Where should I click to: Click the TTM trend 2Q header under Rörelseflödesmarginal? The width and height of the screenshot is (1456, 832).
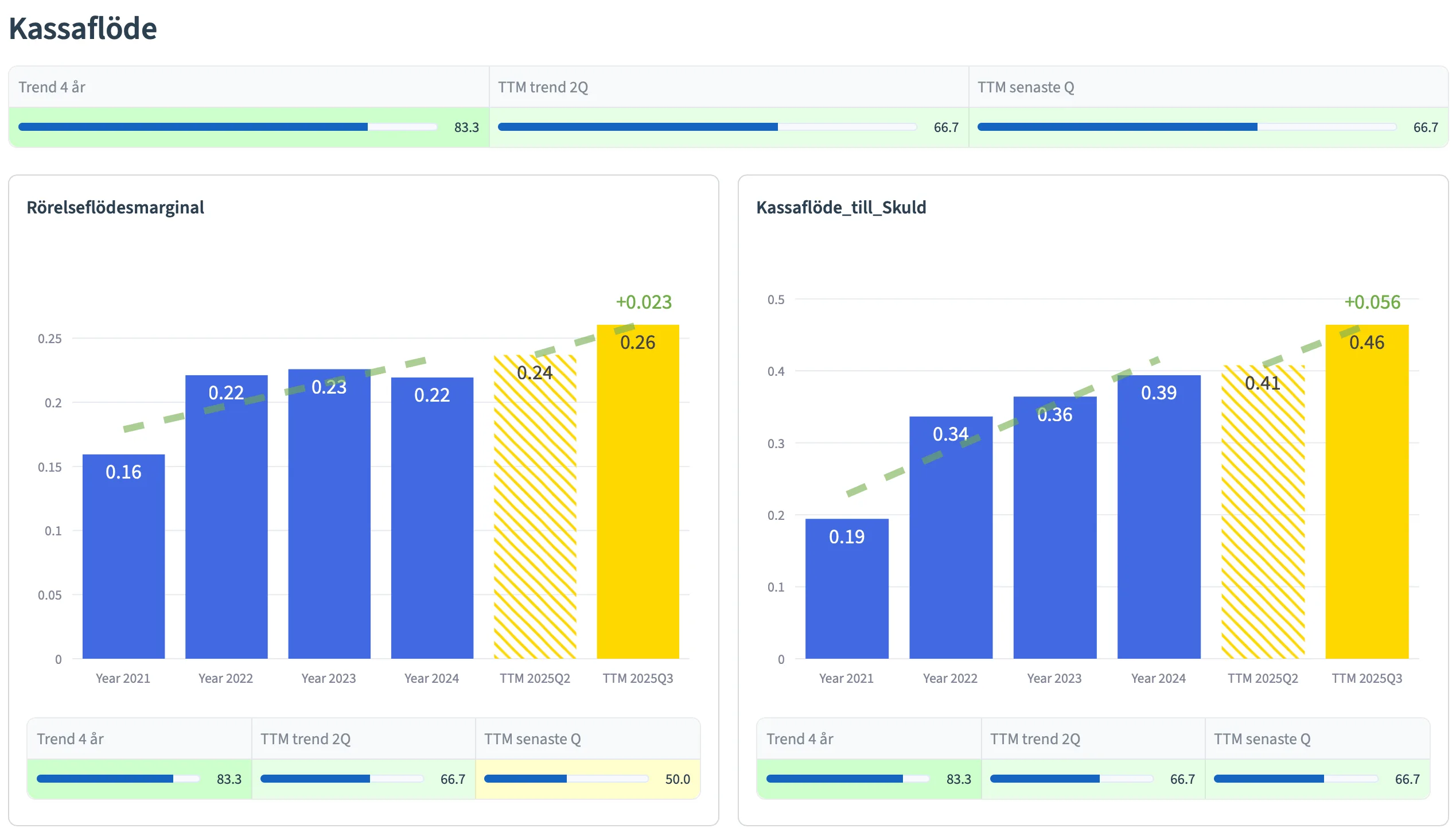pos(305,739)
